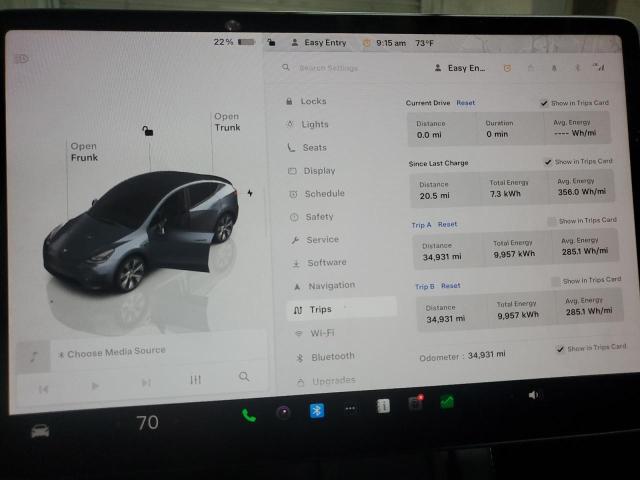640x480 pixels.
Task: Tap the 70 cabin temperature setting
Action: [147, 423]
